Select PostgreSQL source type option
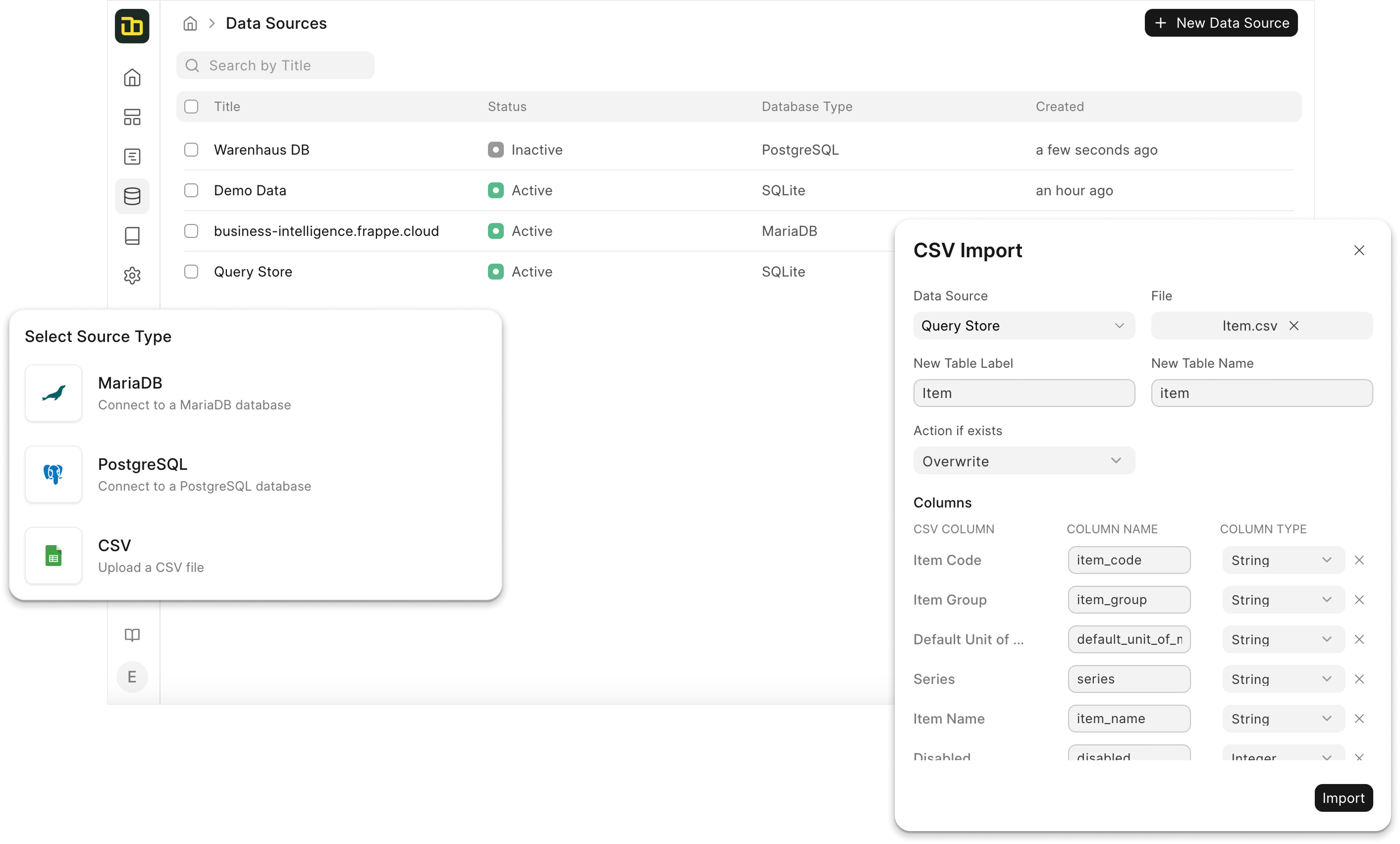 (255, 474)
